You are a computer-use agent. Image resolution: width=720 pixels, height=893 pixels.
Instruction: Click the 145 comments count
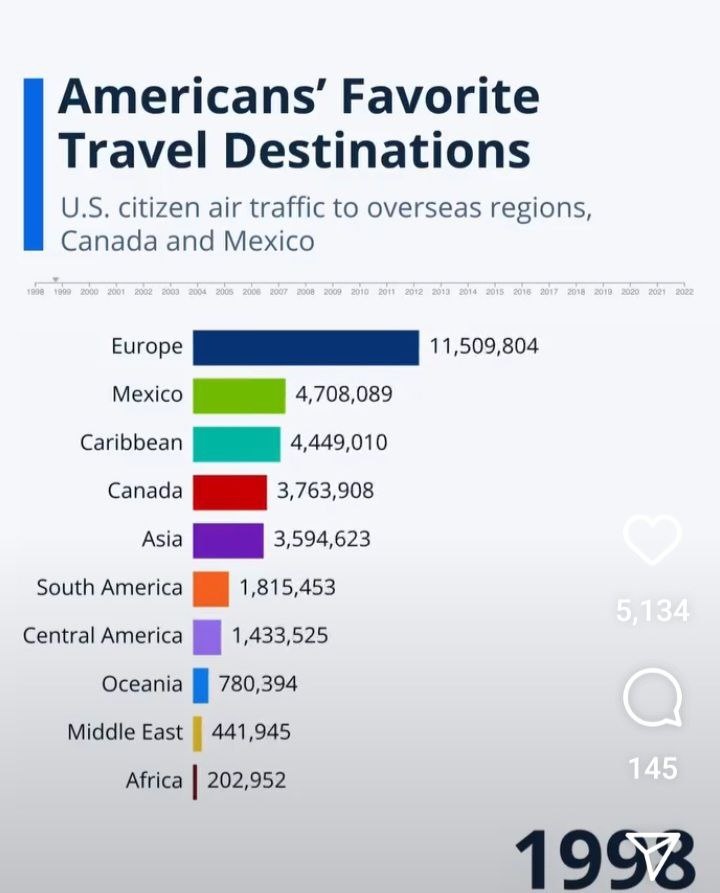(x=652, y=768)
